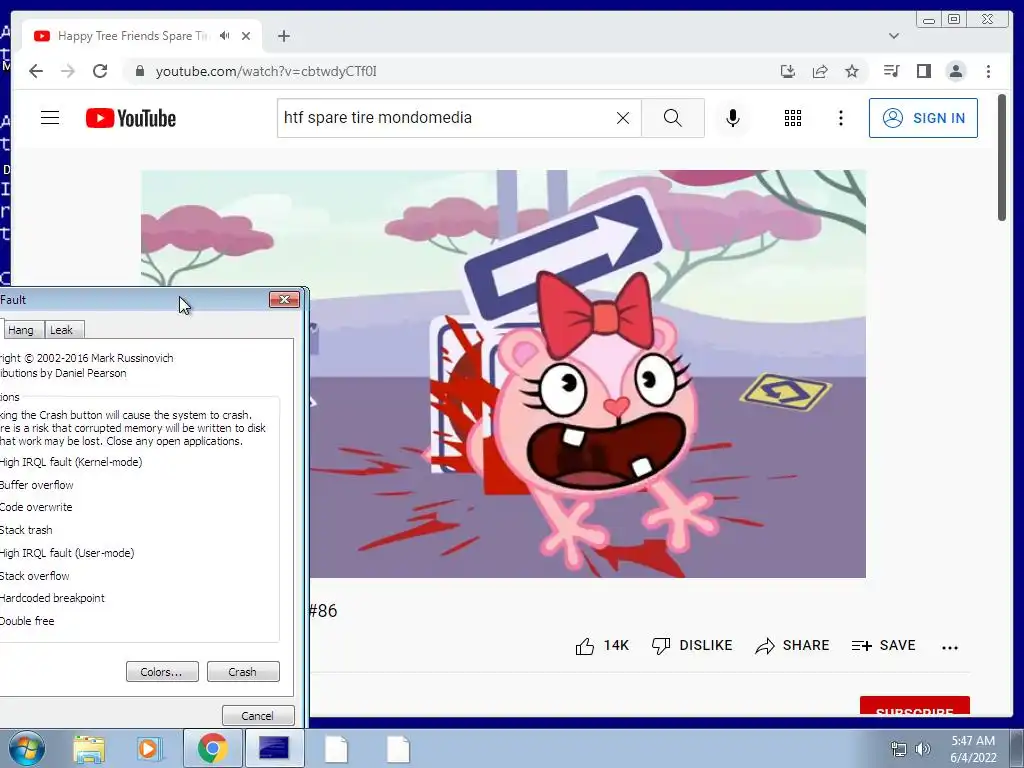Toggle Chrome side panel icon
Screen dimensions: 1024x768
click(x=923, y=71)
